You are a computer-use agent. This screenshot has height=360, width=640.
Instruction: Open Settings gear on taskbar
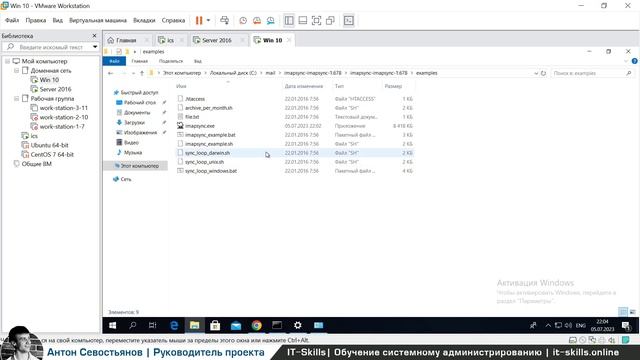[298, 325]
